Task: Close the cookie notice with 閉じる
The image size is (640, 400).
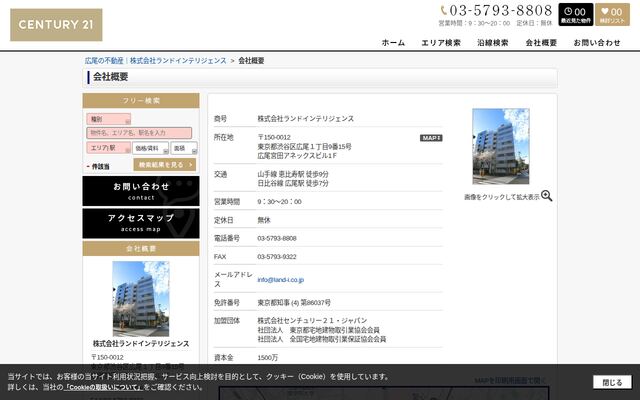Action: (x=612, y=382)
